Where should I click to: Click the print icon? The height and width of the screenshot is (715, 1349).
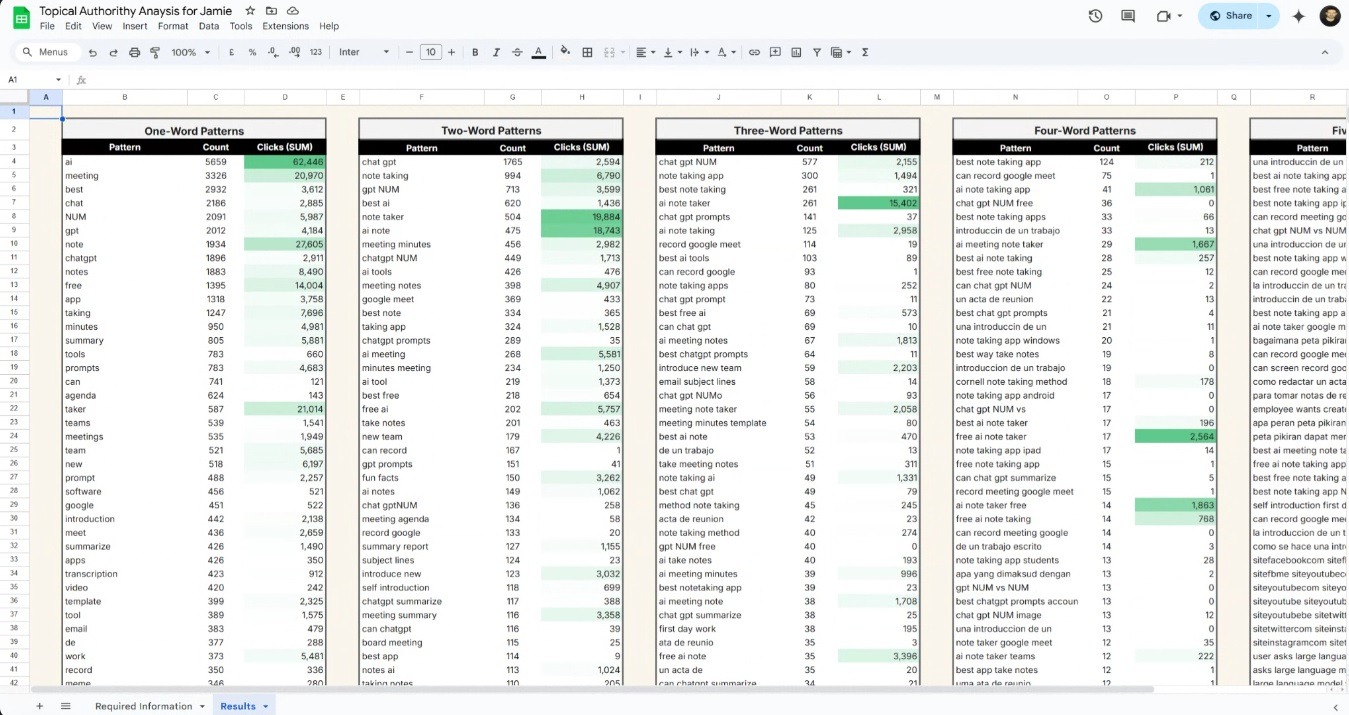[134, 52]
